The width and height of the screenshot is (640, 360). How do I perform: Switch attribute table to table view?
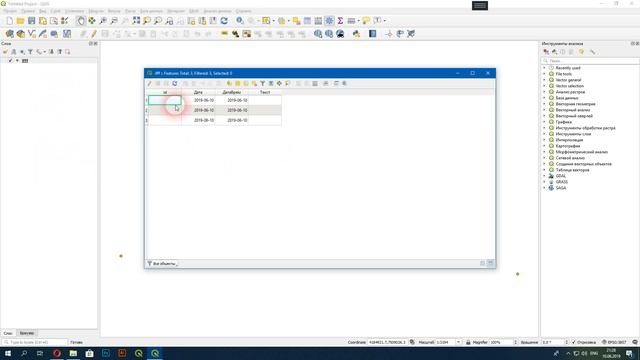click(491, 264)
